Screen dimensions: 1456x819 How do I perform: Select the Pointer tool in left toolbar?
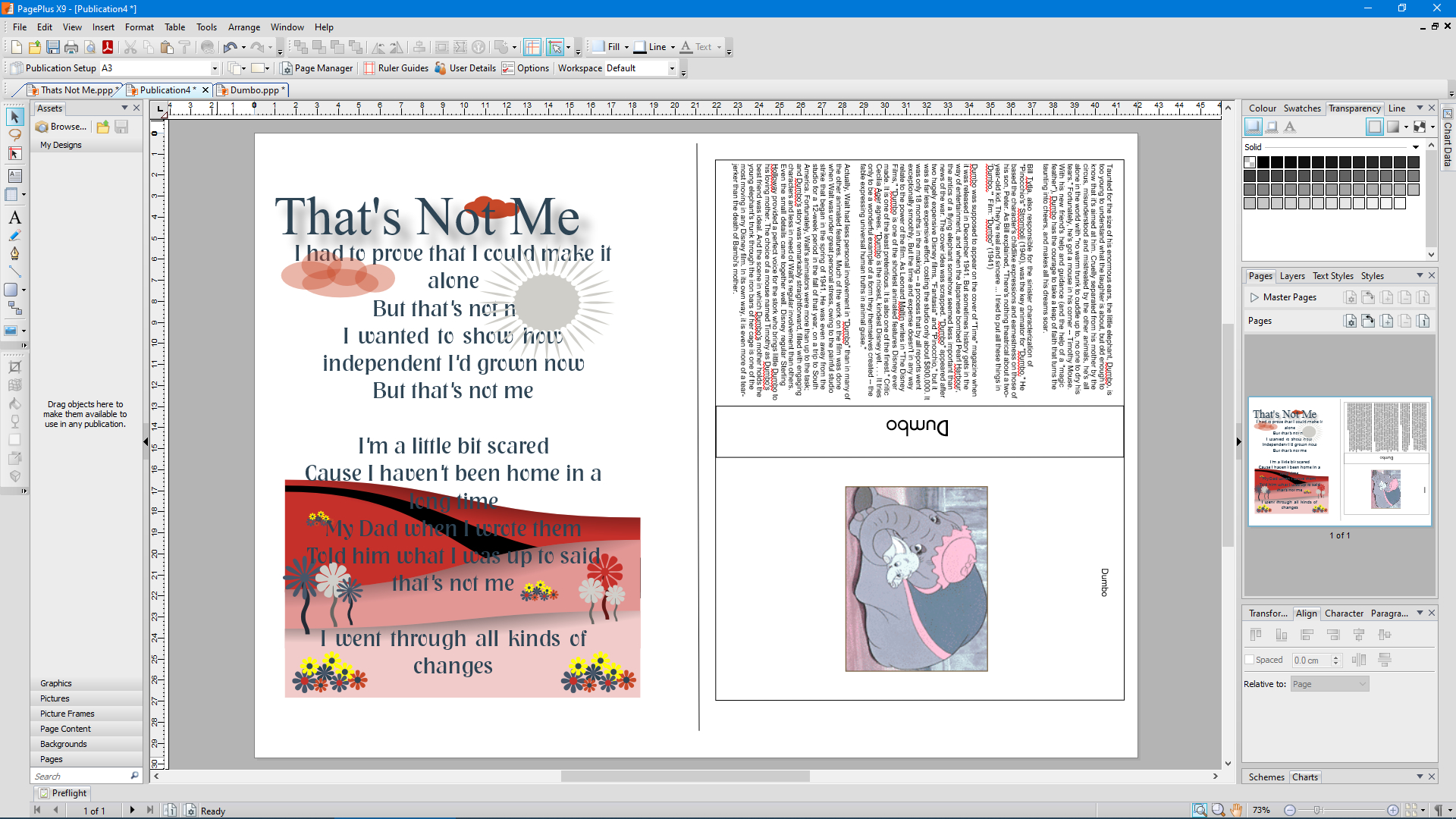[x=14, y=117]
